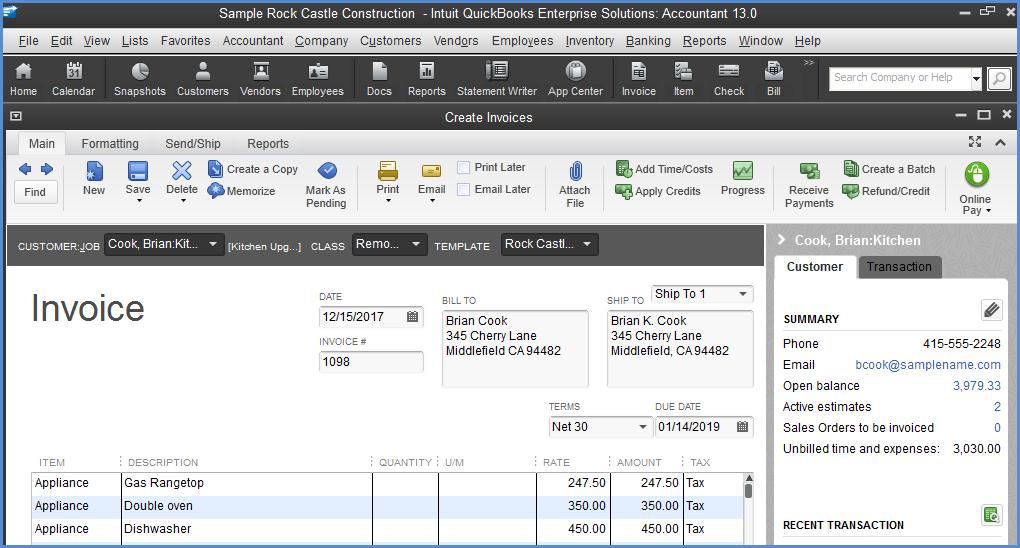Viewport: 1020px width, 548px height.
Task: Mark the invoice As Pending
Action: click(x=326, y=185)
